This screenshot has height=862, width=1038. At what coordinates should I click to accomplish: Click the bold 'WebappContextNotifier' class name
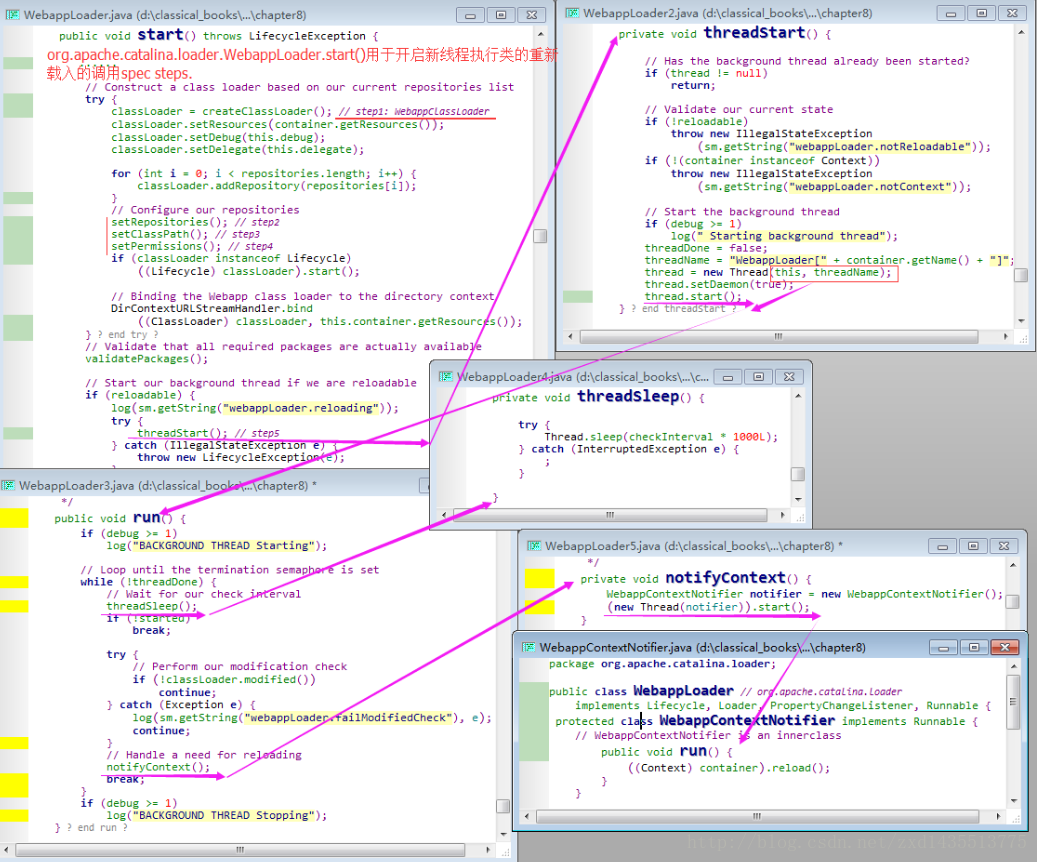pos(747,720)
